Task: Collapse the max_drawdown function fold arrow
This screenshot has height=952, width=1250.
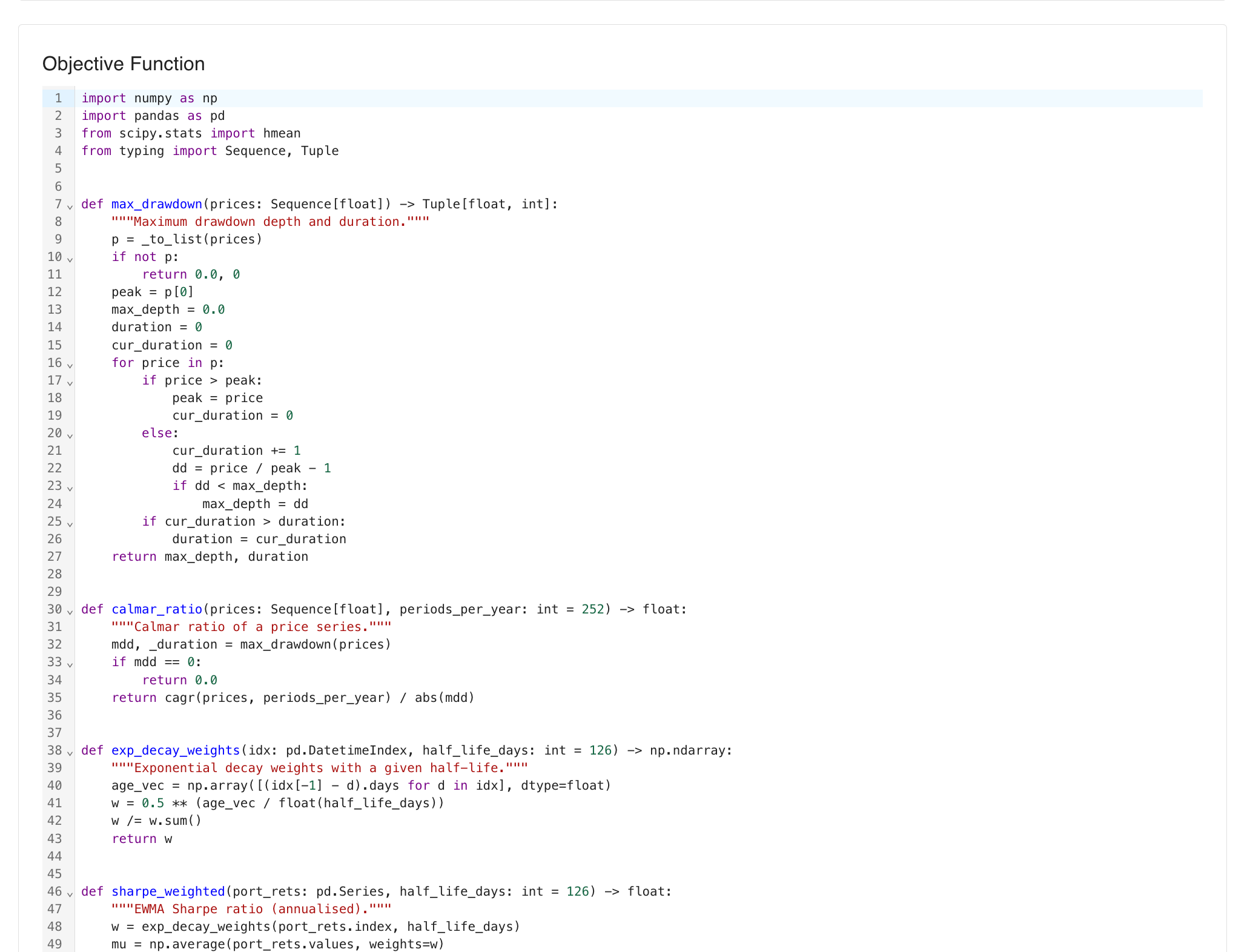Action: tap(70, 206)
